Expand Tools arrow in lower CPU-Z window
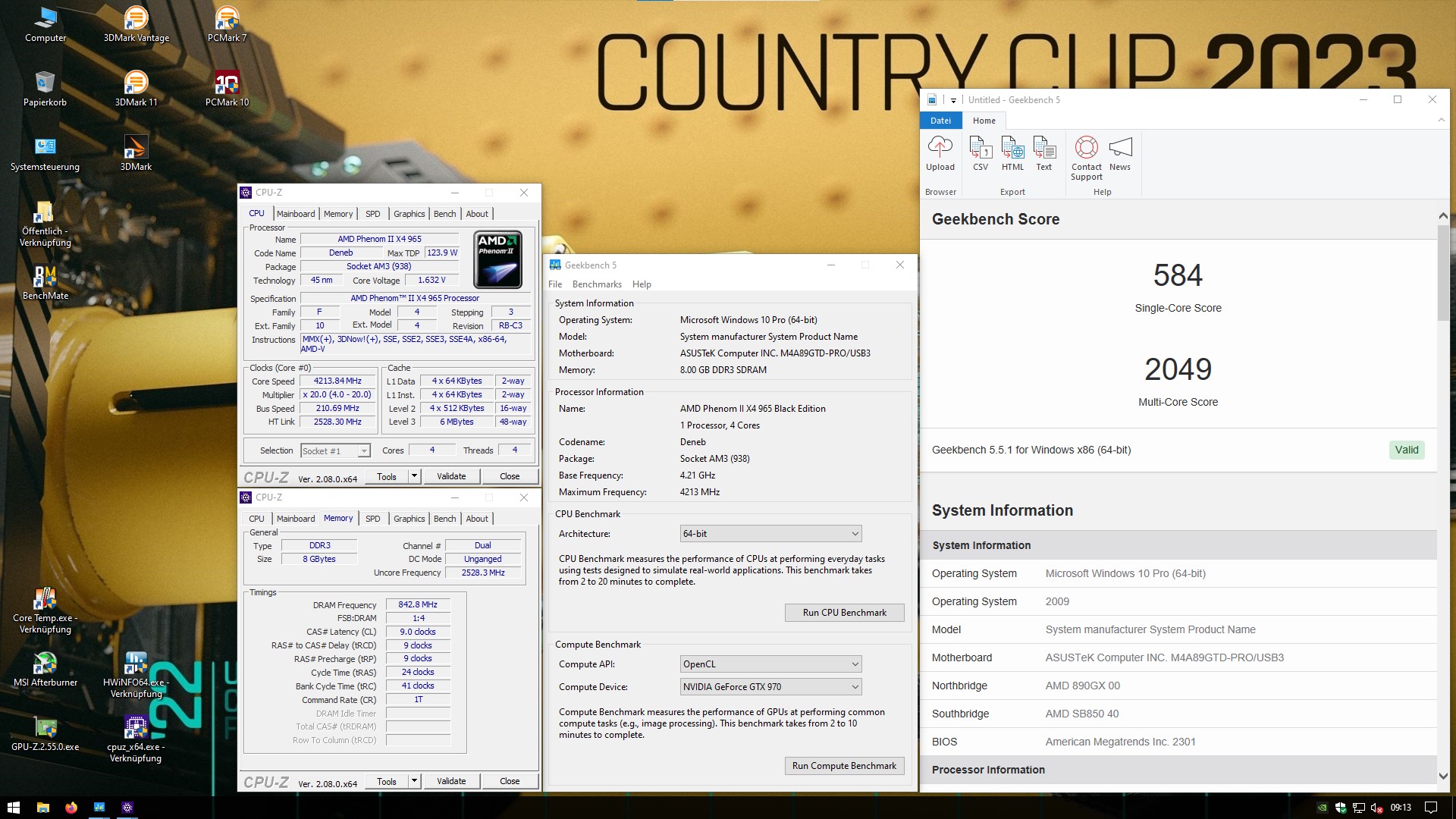Screen dimensions: 1456x819 click(414, 781)
